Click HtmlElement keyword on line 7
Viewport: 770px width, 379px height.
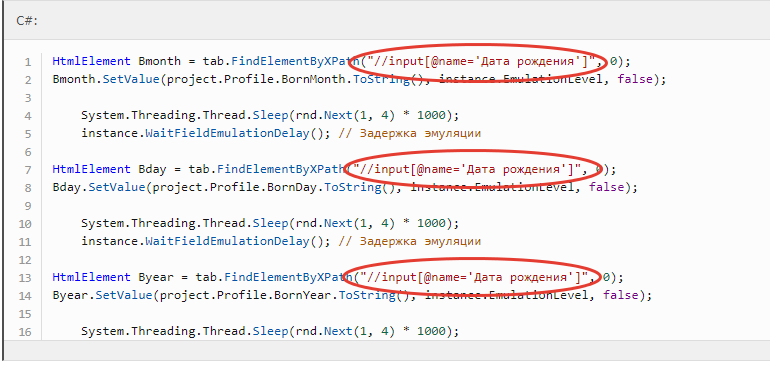91,169
